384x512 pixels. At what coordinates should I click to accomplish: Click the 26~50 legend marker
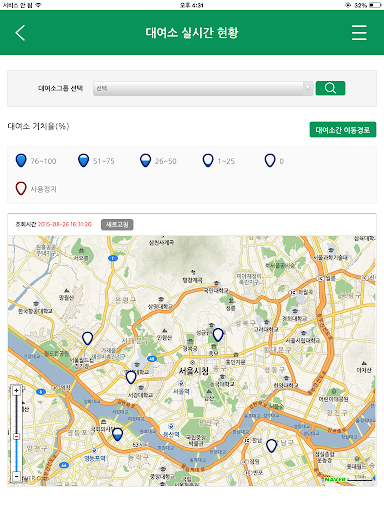[145, 160]
